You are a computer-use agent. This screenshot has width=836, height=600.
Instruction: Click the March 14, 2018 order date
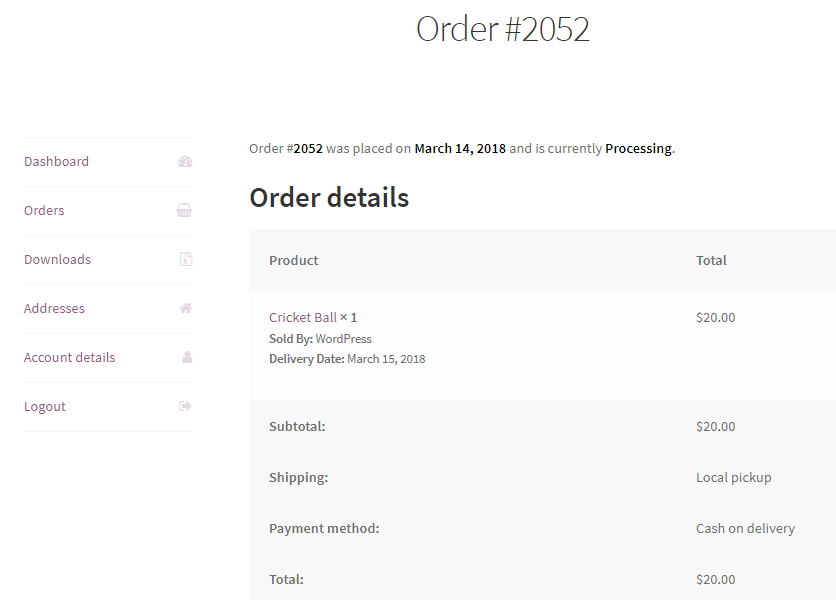tap(460, 149)
